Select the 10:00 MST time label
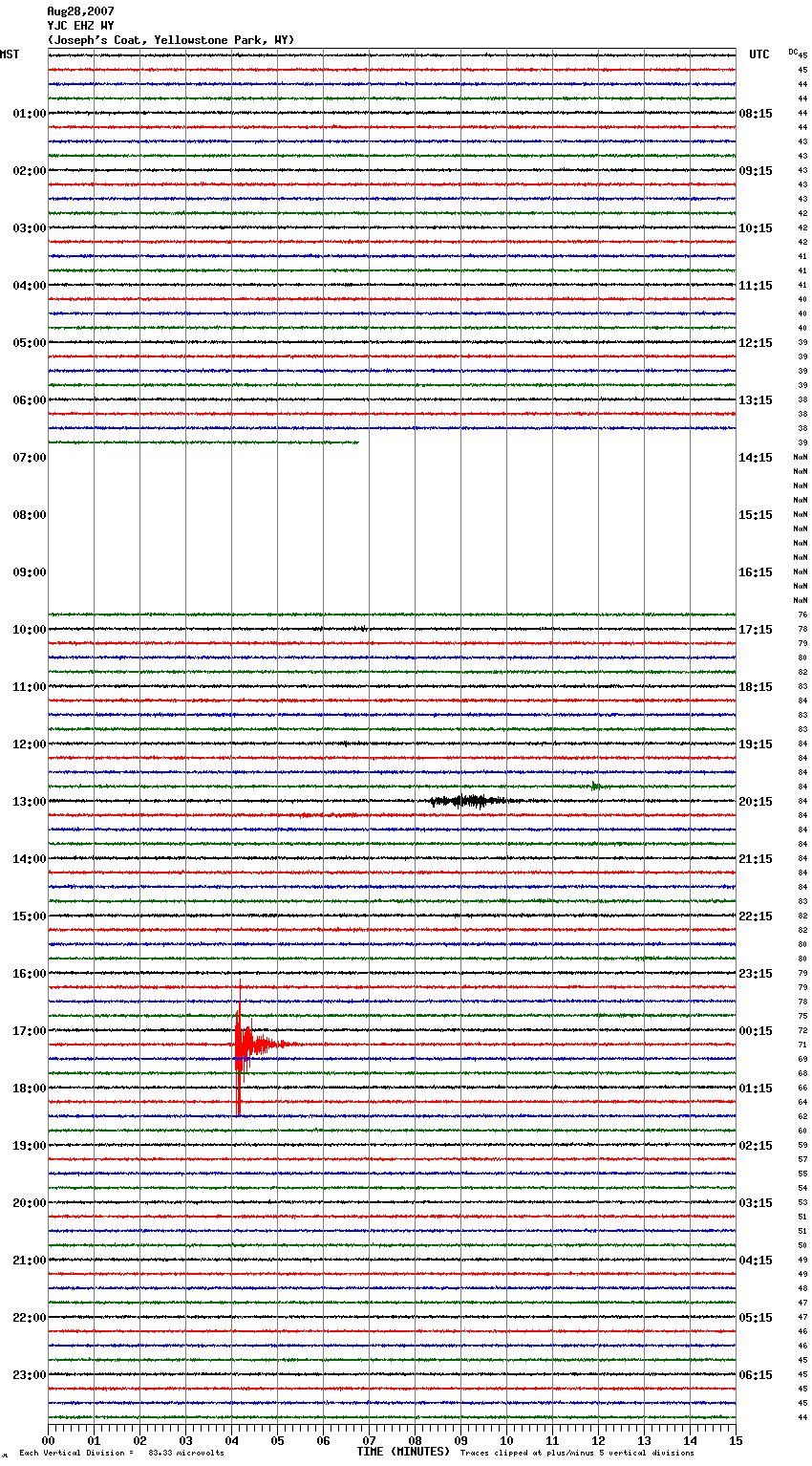Image resolution: width=812 pixels, height=1466 pixels. (29, 630)
